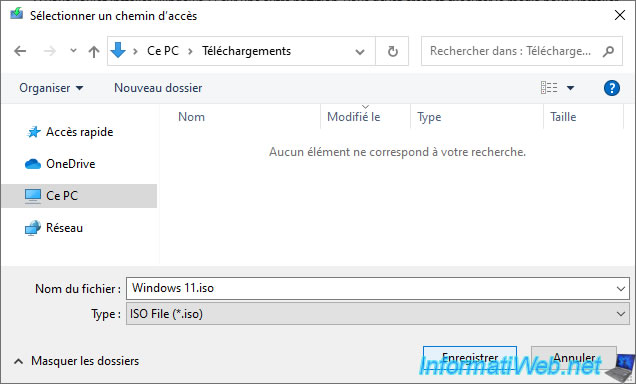Screen dimensions: 636x384
Task: Sort by the Type column header
Action: [x=429, y=117]
